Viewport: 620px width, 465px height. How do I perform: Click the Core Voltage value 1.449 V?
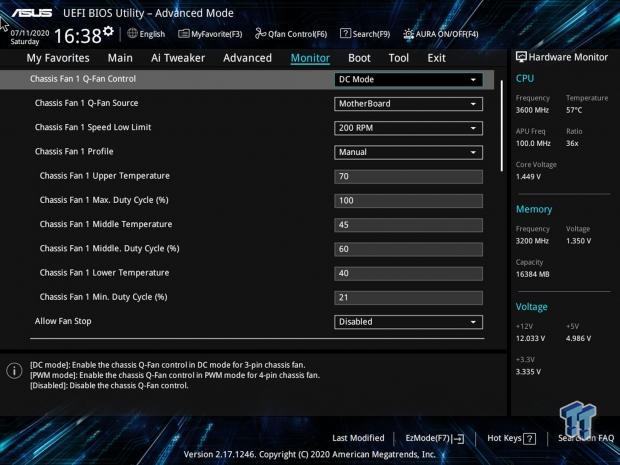528,177
